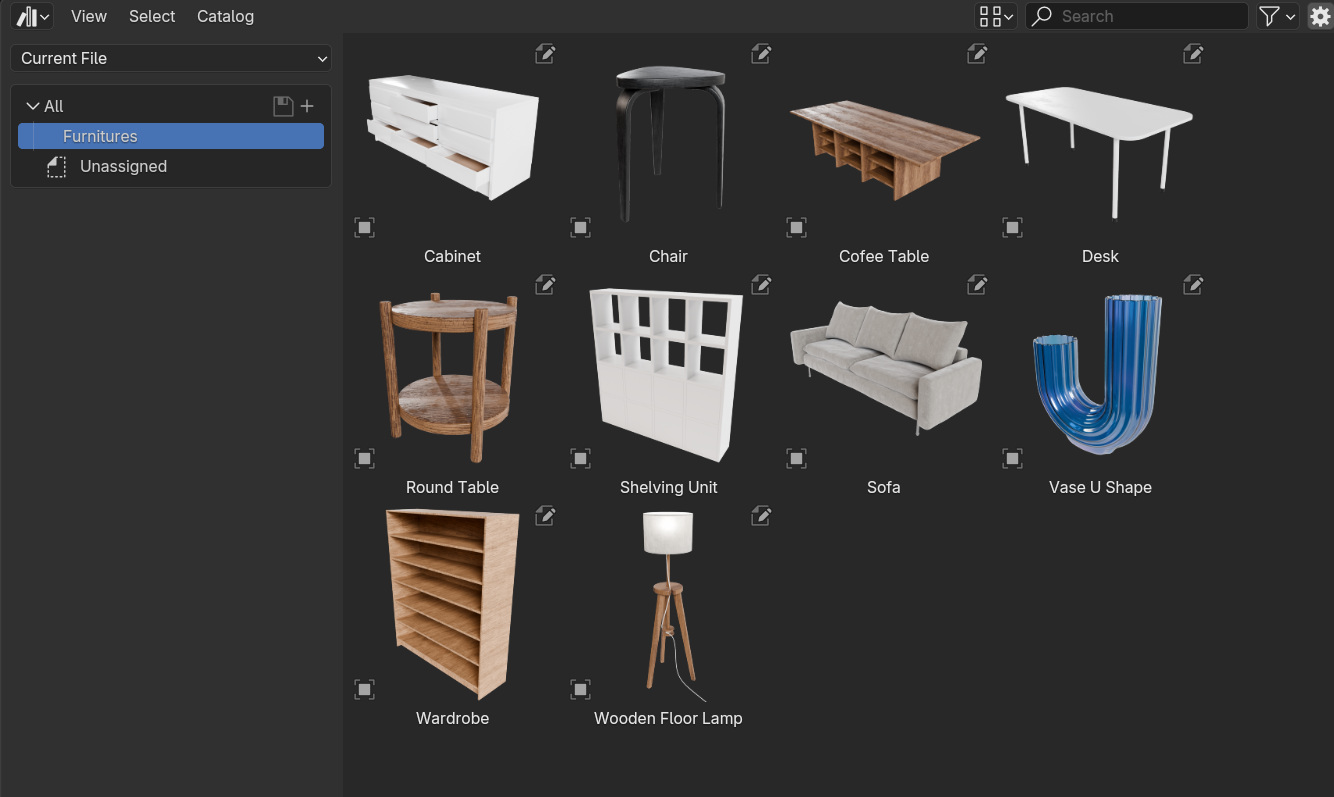1334x797 pixels.
Task: Click the object type icon on Desk
Action: pyautogui.click(x=1012, y=228)
